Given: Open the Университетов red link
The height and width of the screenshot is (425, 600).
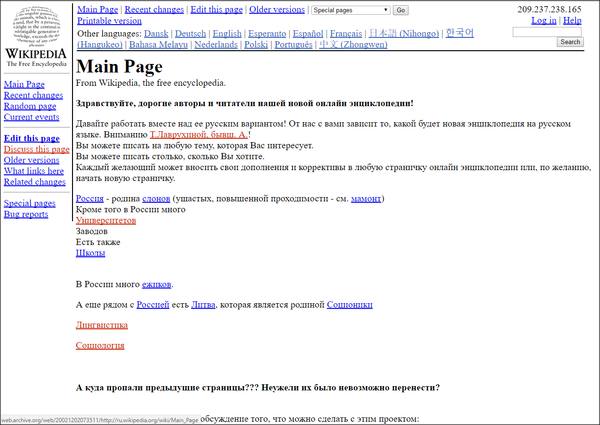Looking at the screenshot, I should [106, 220].
